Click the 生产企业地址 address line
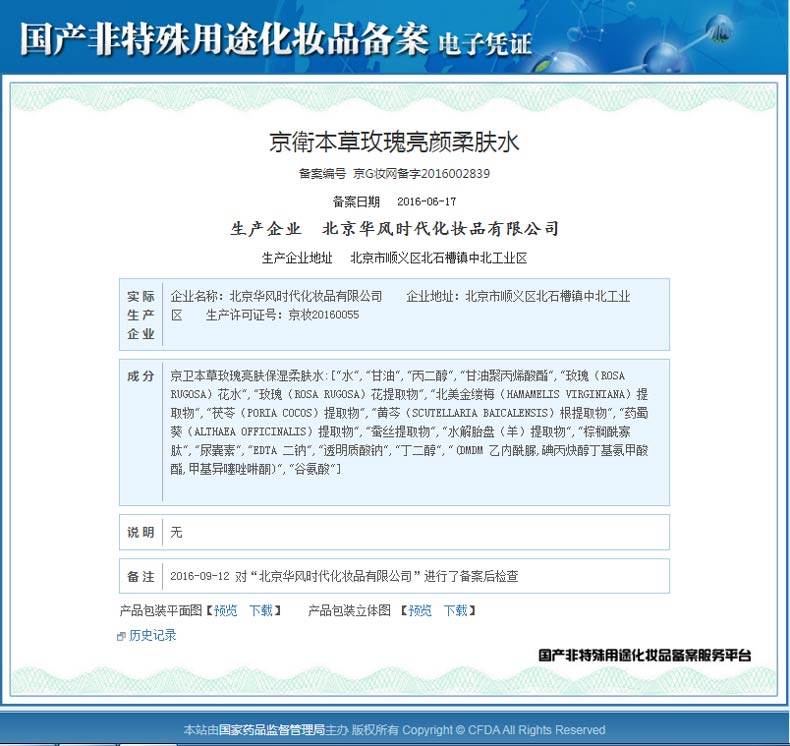790x746 pixels. point(394,258)
